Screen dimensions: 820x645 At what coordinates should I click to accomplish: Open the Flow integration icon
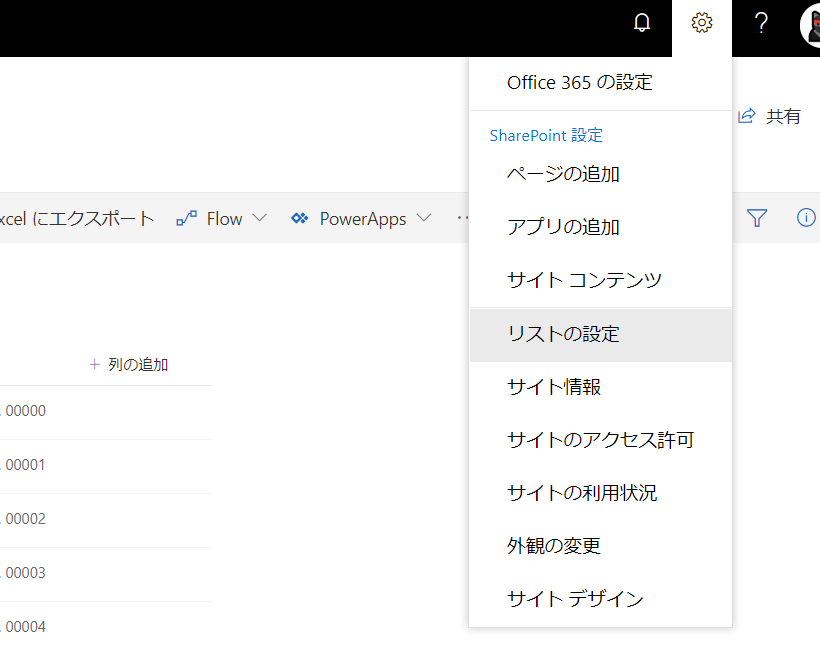(186, 218)
